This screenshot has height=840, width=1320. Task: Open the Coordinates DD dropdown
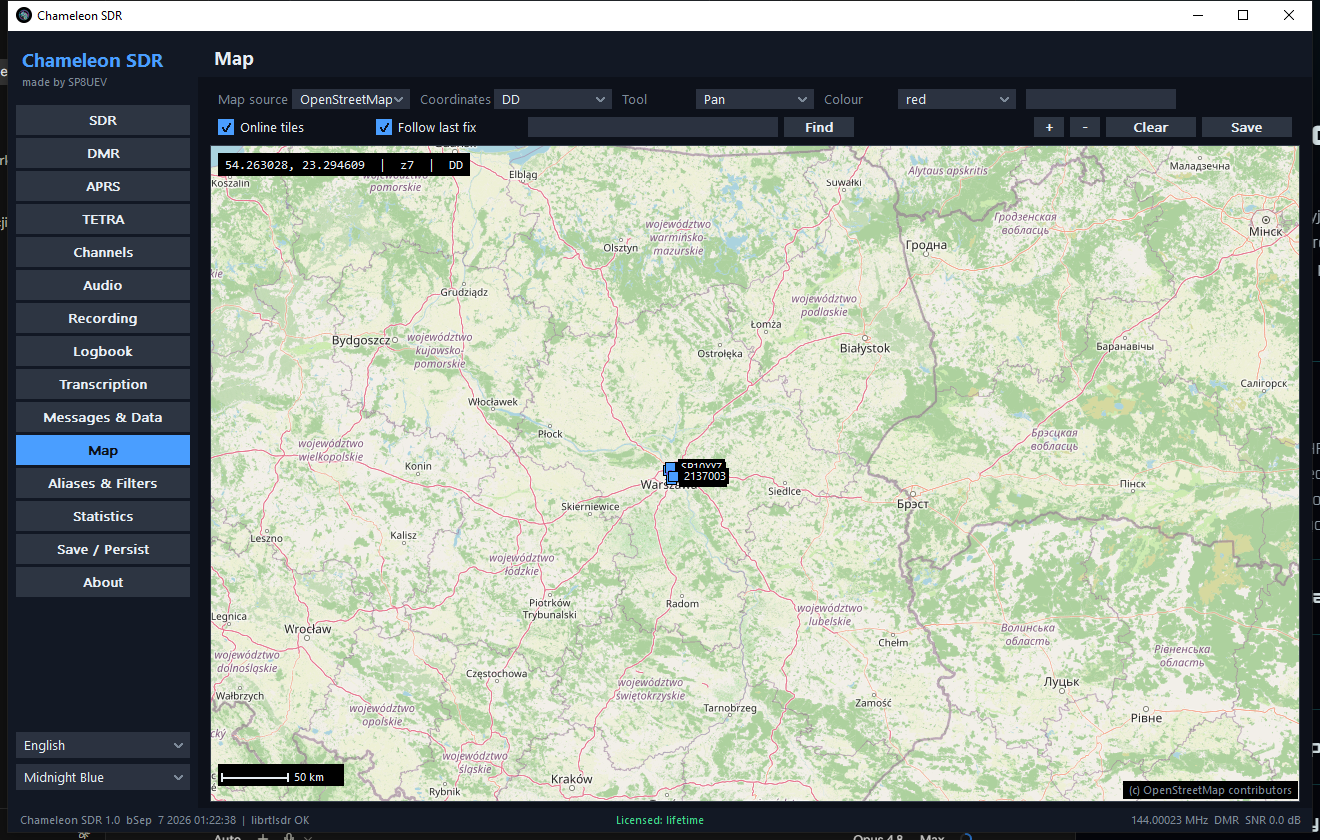tap(553, 99)
